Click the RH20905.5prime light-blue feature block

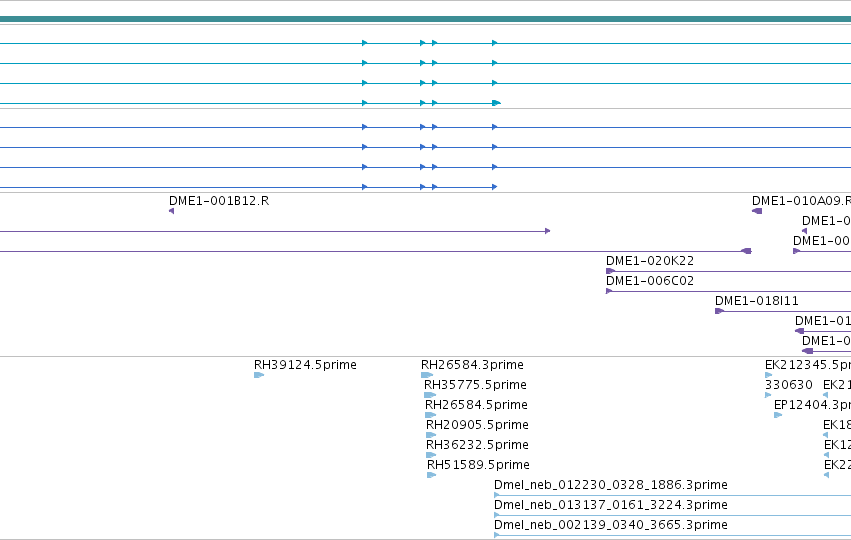(x=431, y=435)
